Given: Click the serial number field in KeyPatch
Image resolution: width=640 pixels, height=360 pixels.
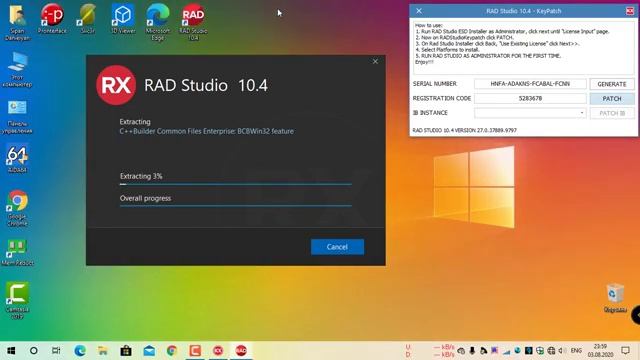Looking at the screenshot, I should pos(530,84).
